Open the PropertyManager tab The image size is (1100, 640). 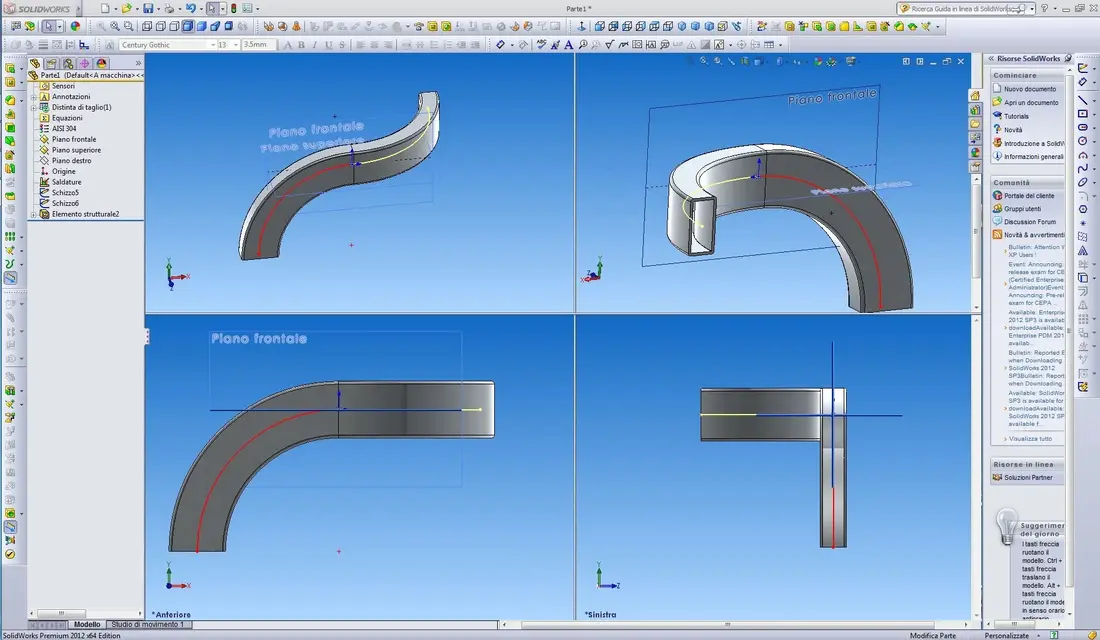point(51,63)
